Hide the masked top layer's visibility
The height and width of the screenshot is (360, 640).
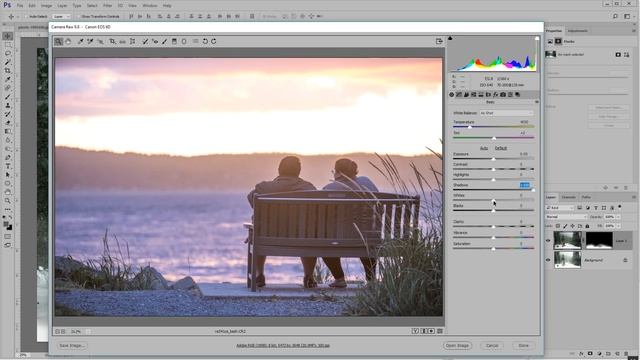pyautogui.click(x=548, y=241)
